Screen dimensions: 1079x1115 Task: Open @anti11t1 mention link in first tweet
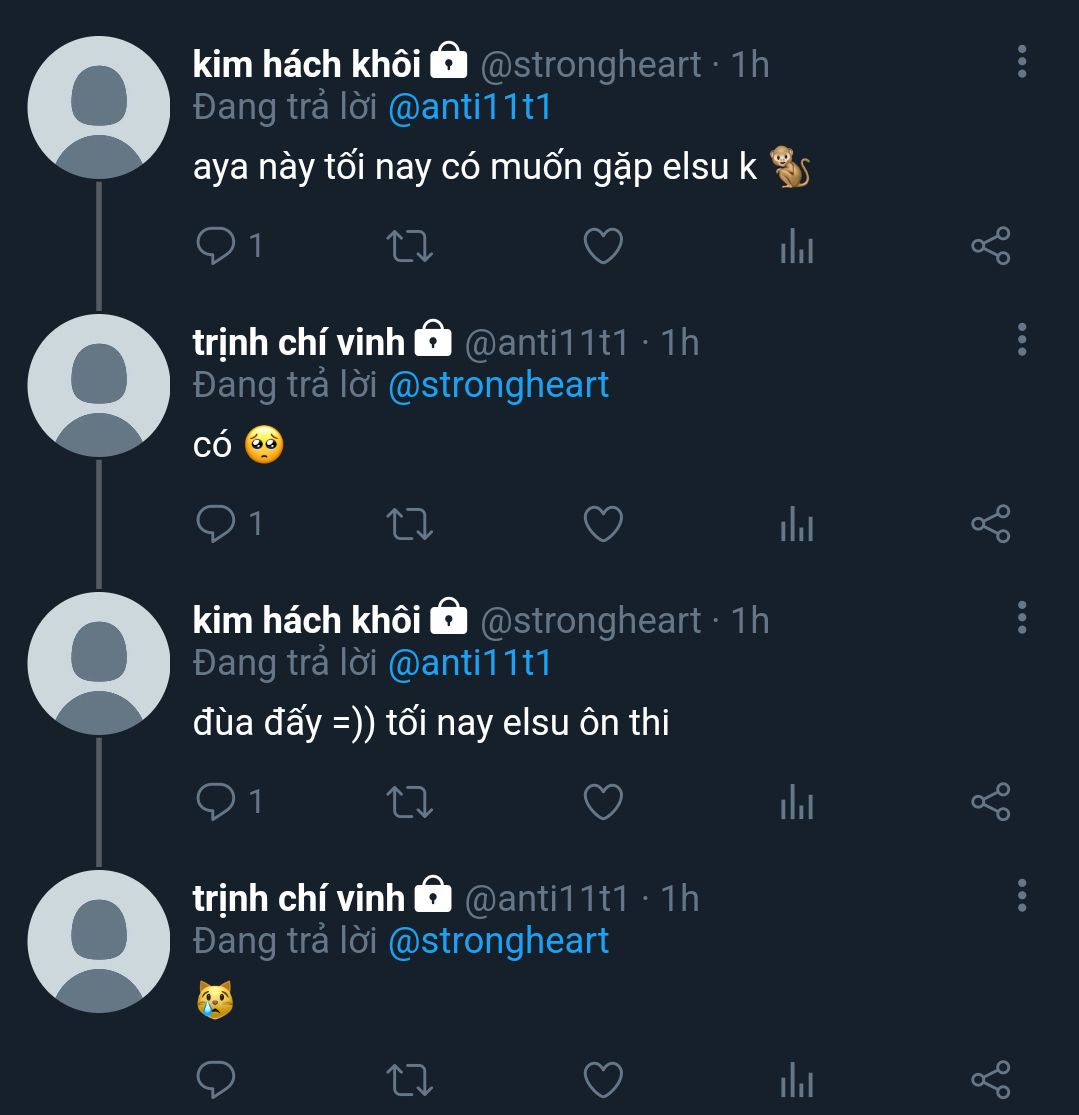pos(470,107)
